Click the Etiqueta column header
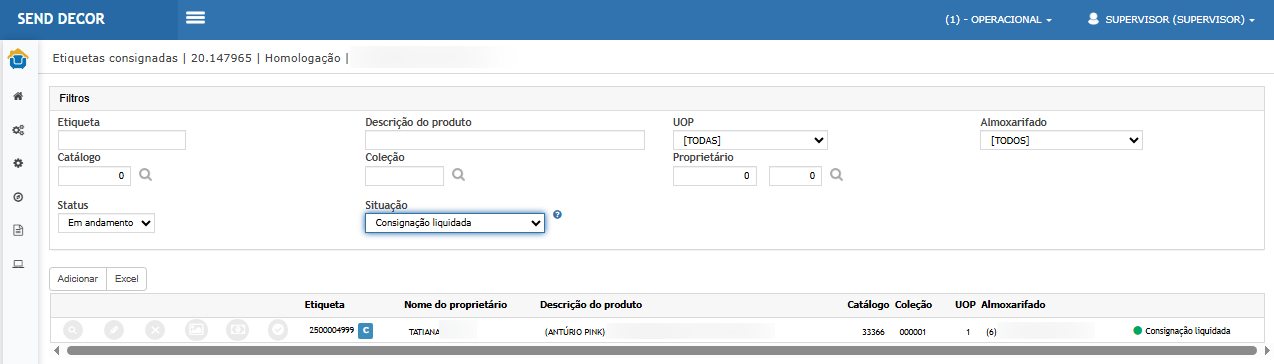This screenshot has height=364, width=1274. pos(325,304)
